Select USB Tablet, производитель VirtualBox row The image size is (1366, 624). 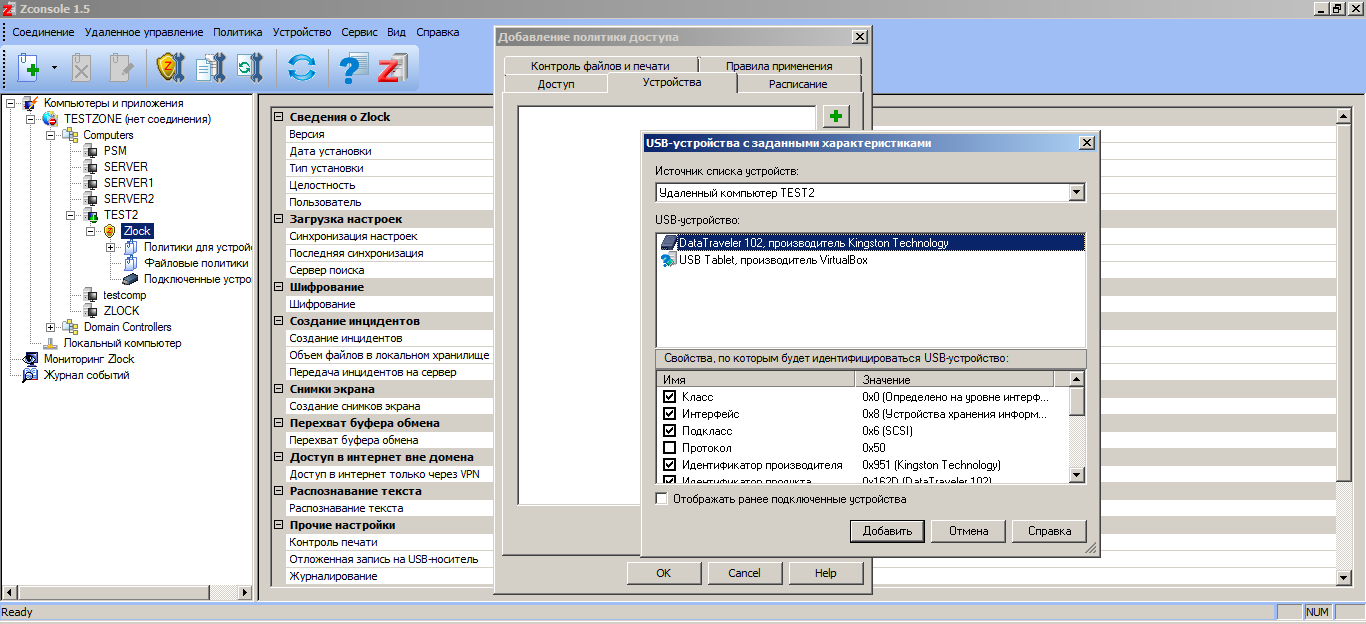tap(870, 260)
